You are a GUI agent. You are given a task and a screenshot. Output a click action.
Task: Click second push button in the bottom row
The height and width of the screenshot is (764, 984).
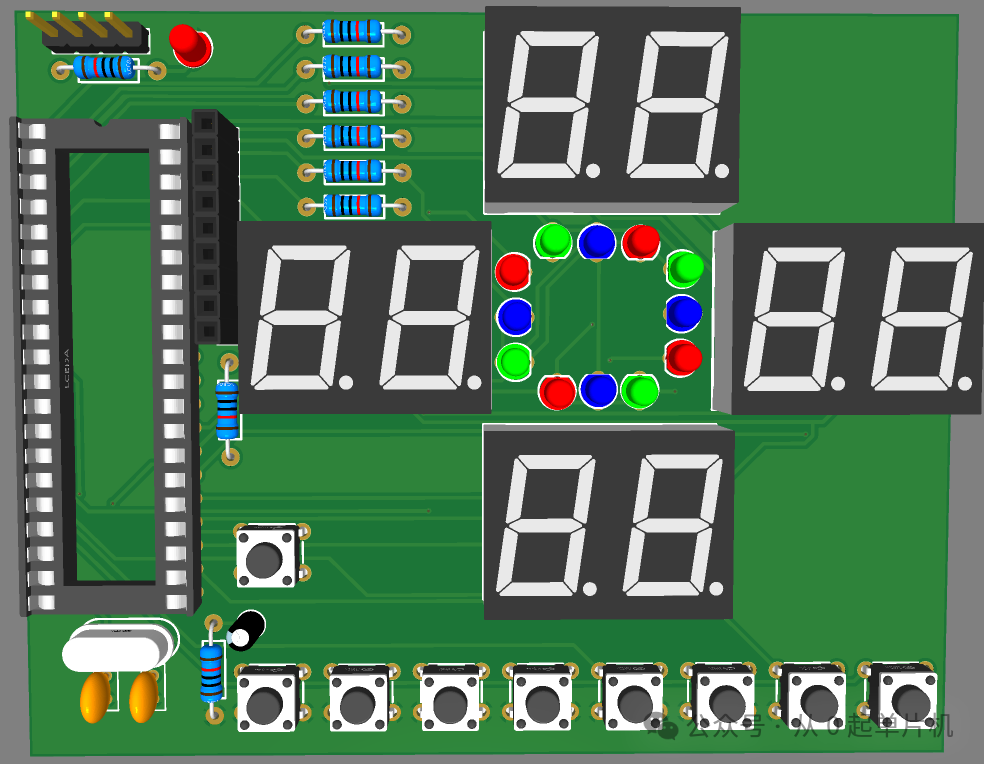361,697
